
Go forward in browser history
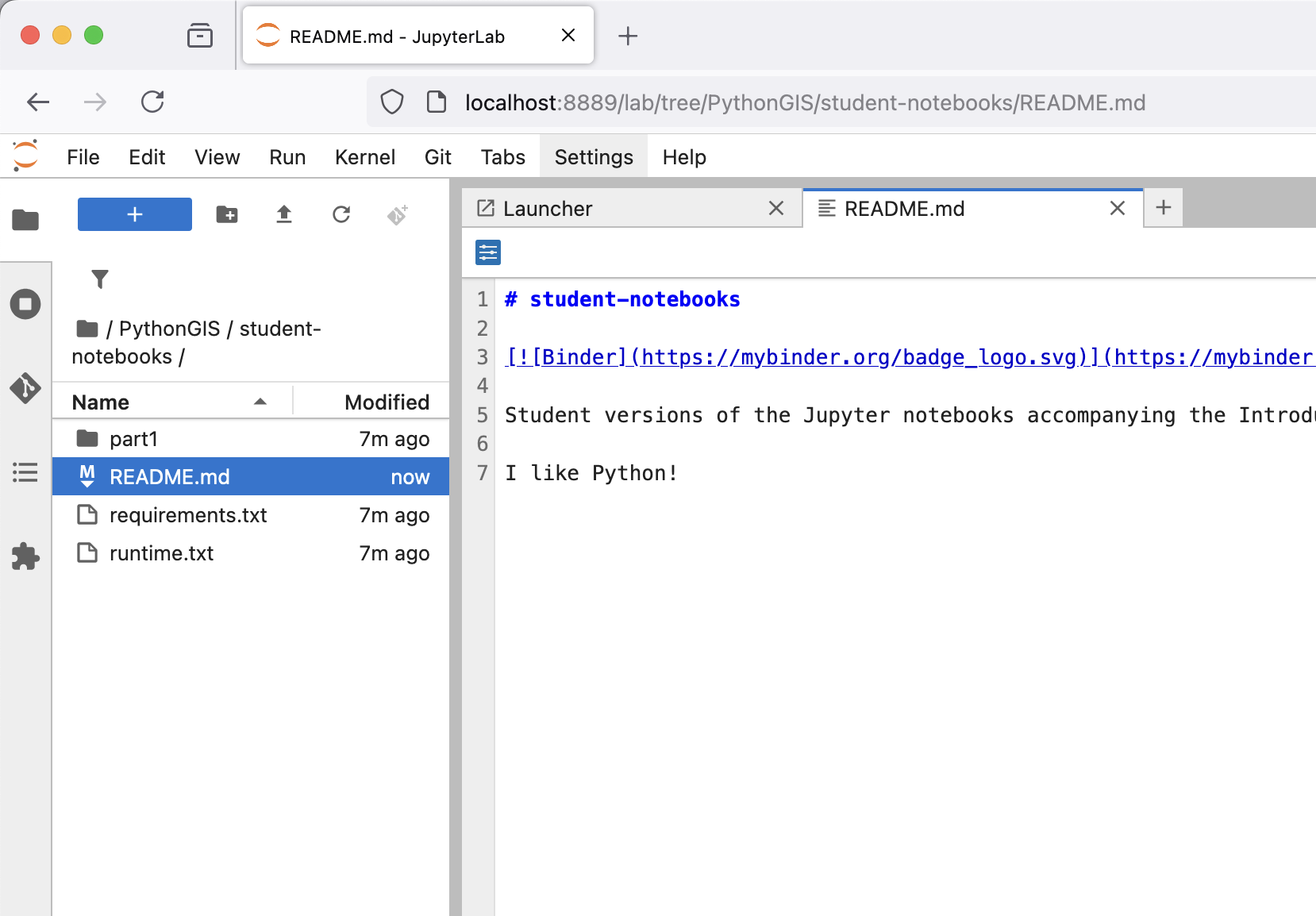pos(95,102)
